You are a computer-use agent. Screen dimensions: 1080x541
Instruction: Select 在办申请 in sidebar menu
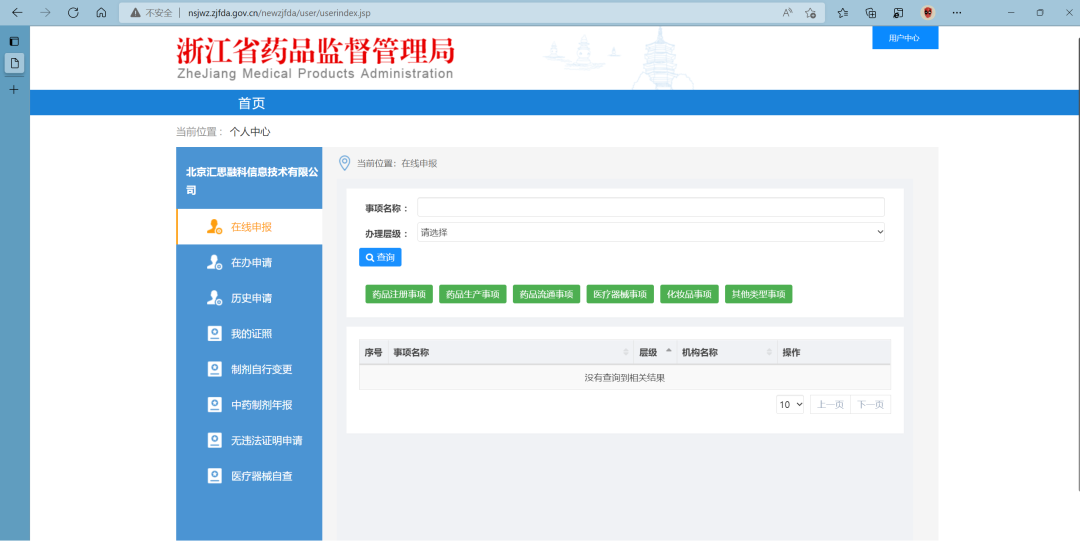click(x=251, y=263)
